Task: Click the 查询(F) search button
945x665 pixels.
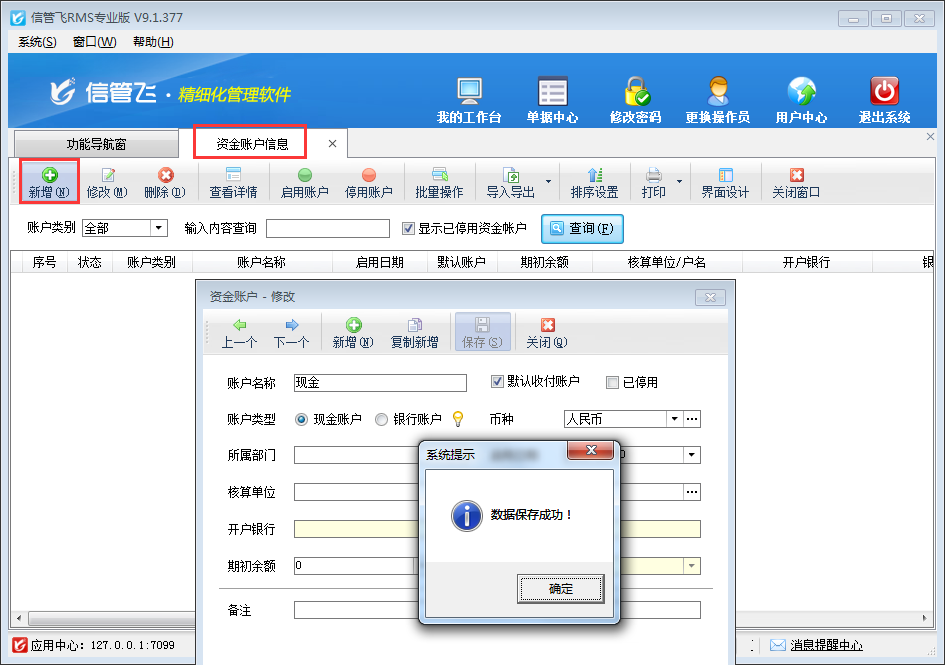Action: (x=583, y=228)
